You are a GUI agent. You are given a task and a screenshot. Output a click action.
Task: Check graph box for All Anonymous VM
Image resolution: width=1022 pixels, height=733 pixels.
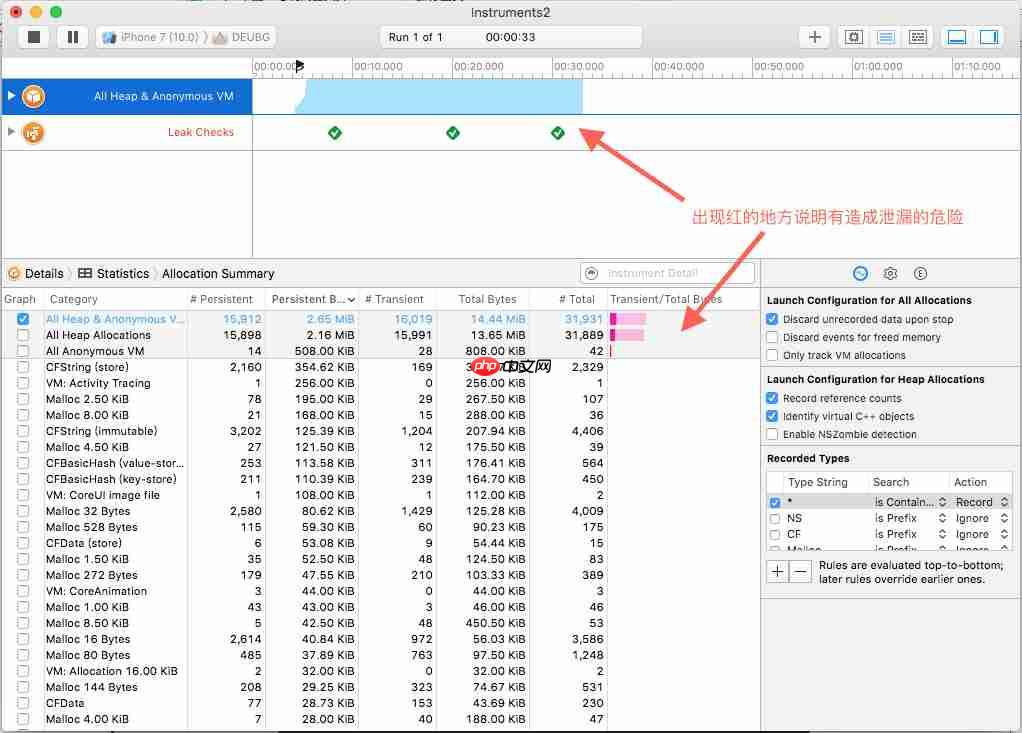click(23, 351)
